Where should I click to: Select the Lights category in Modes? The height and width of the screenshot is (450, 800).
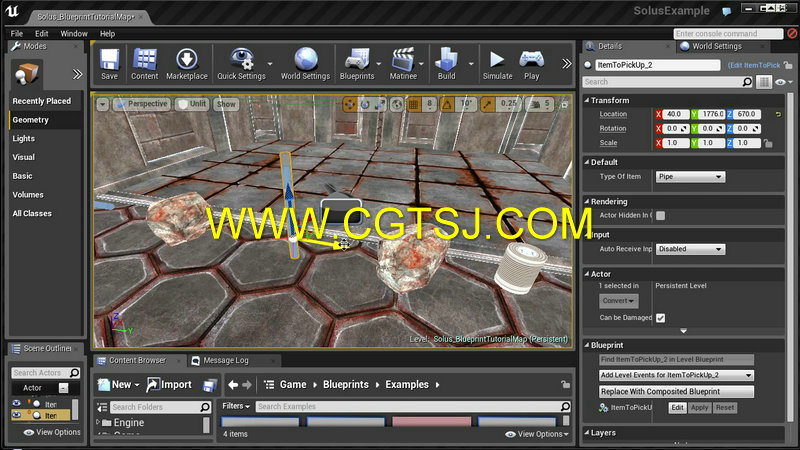tap(24, 138)
